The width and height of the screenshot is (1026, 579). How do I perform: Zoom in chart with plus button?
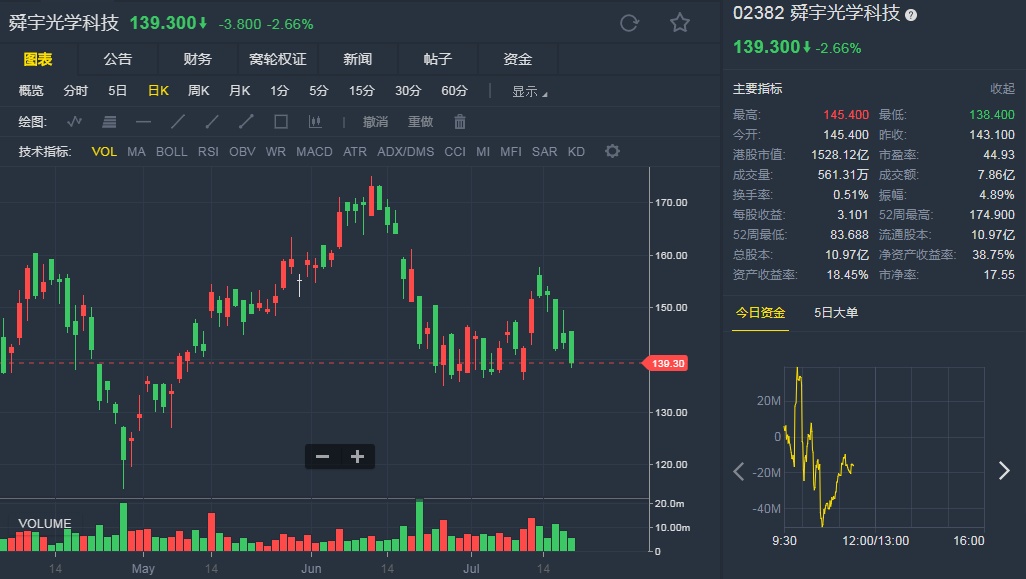click(357, 457)
